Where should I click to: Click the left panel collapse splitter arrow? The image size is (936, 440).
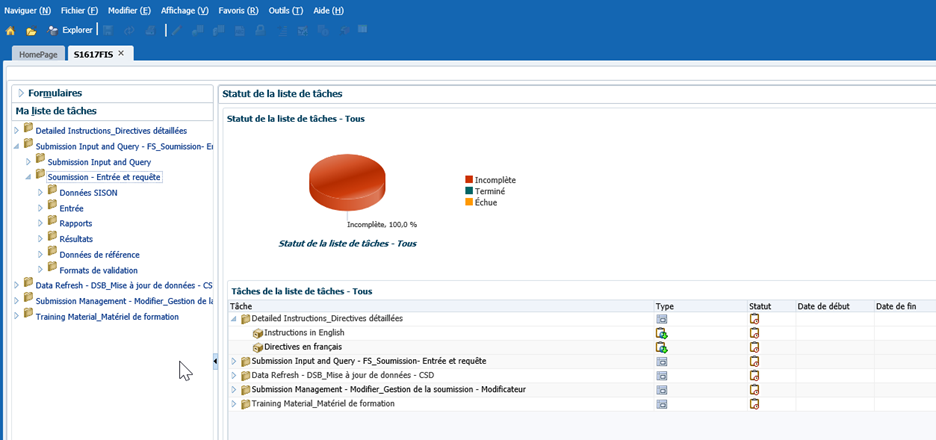point(215,360)
